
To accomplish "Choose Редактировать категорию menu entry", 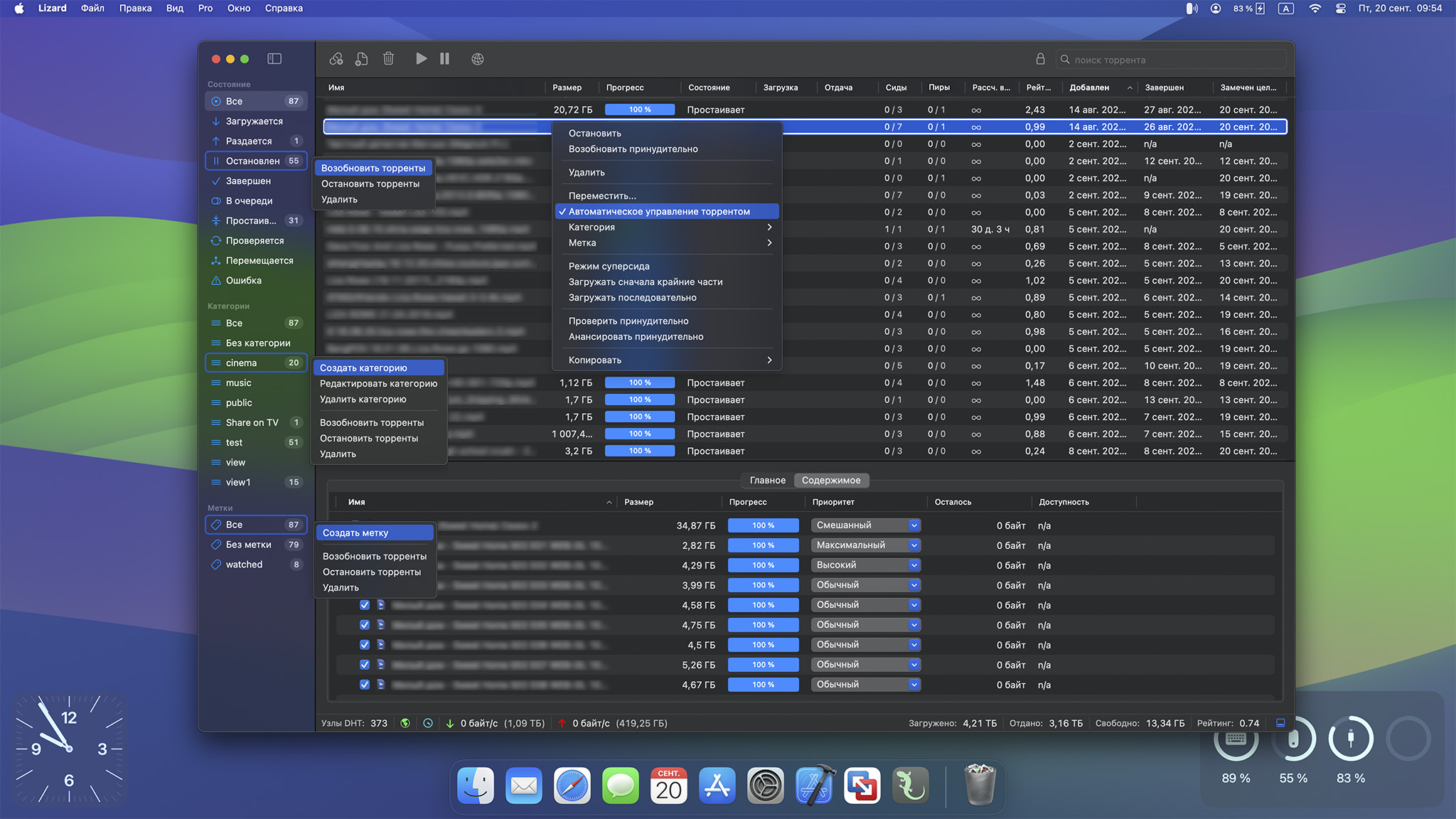I will point(379,383).
